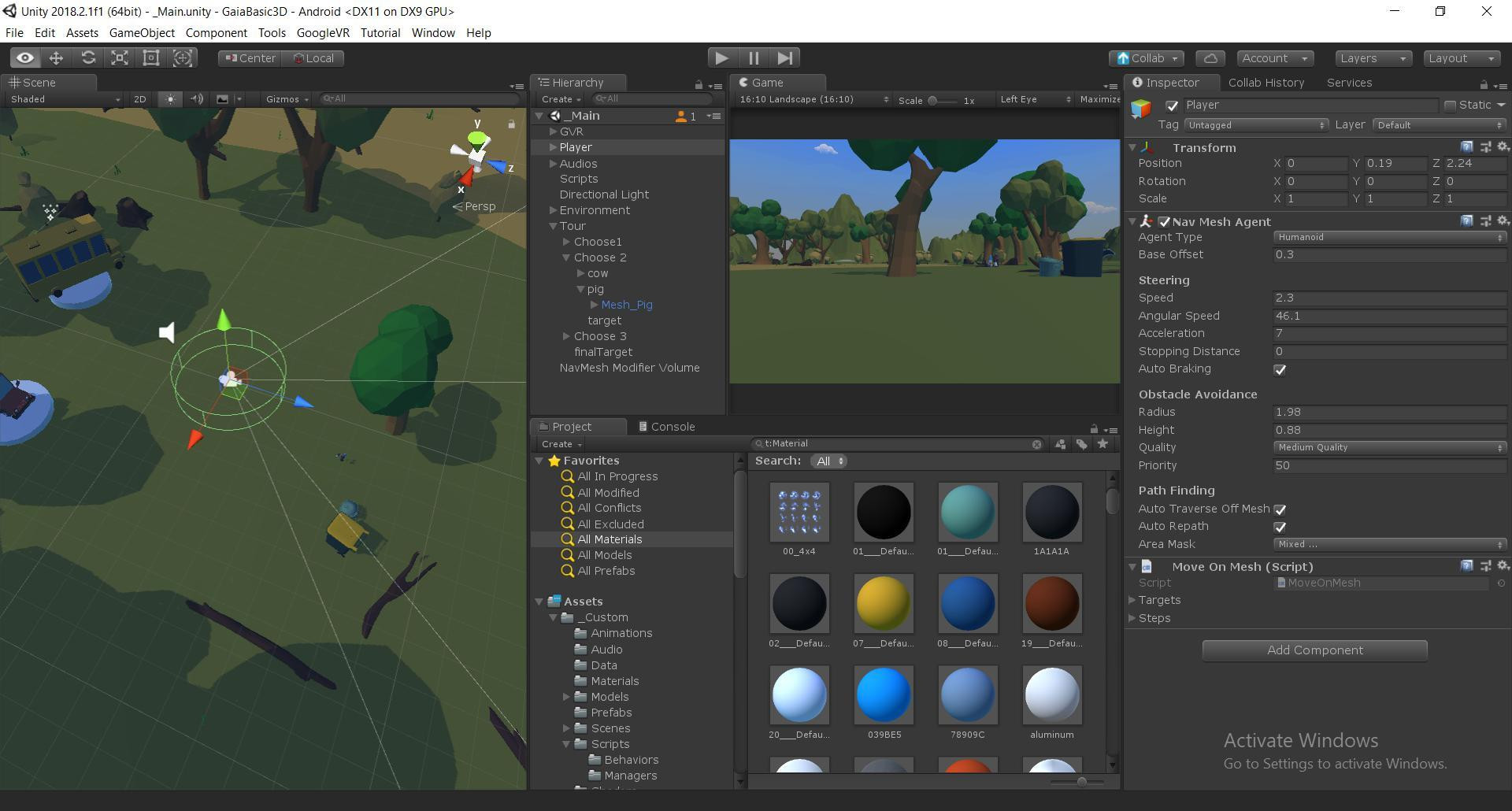Toggle scene lighting icon
The image size is (1512, 811).
169,99
